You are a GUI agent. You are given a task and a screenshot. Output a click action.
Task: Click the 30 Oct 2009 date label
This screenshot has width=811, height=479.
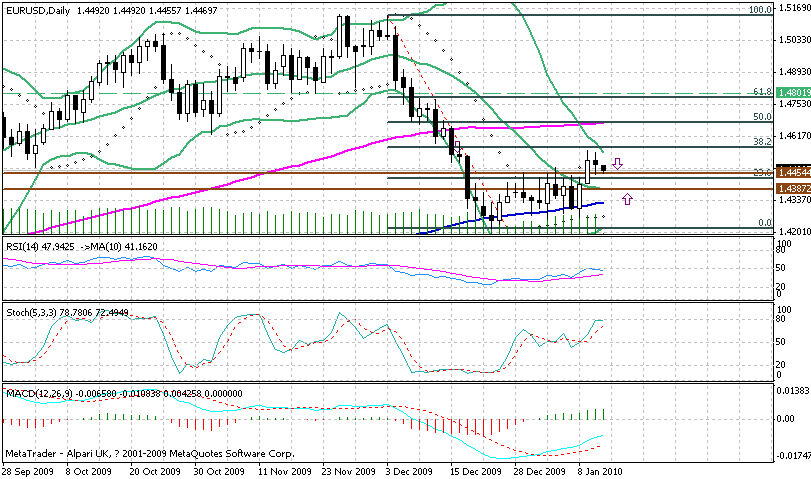(219, 471)
